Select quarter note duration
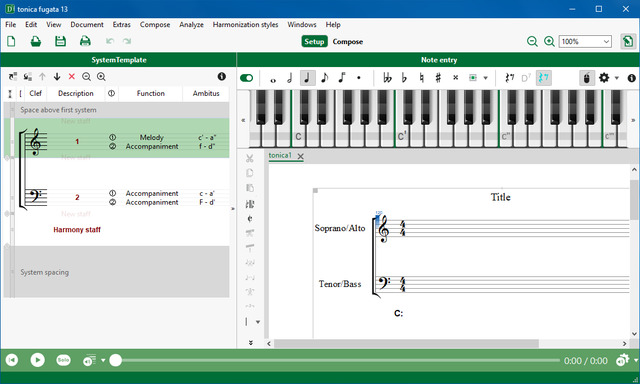Screen dimensions: 640x384 click(x=307, y=78)
